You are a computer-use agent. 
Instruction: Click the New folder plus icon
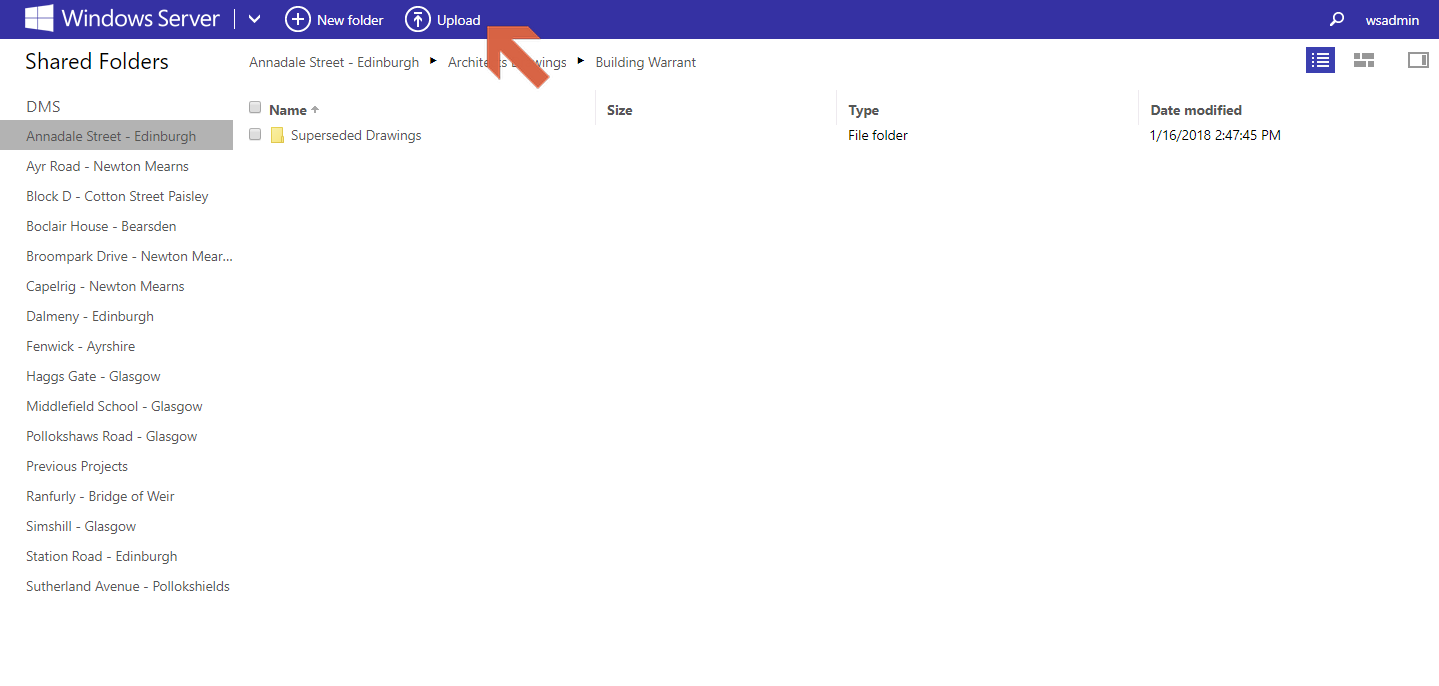[298, 19]
